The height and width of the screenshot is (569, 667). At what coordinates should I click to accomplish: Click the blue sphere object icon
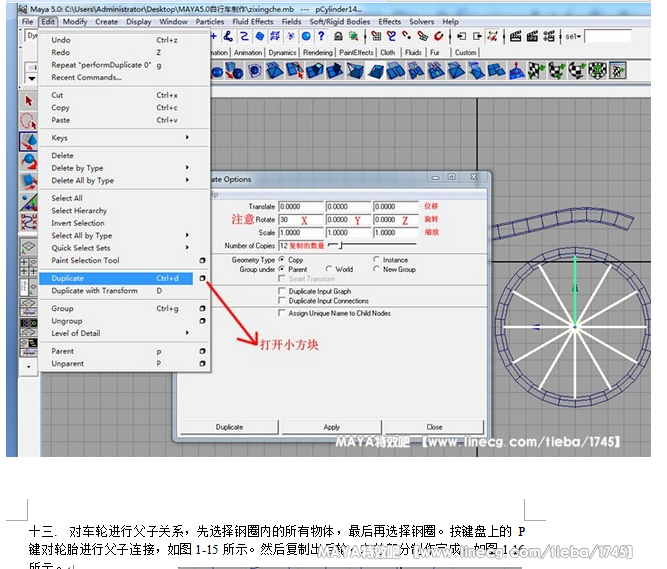pyautogui.click(x=306, y=36)
